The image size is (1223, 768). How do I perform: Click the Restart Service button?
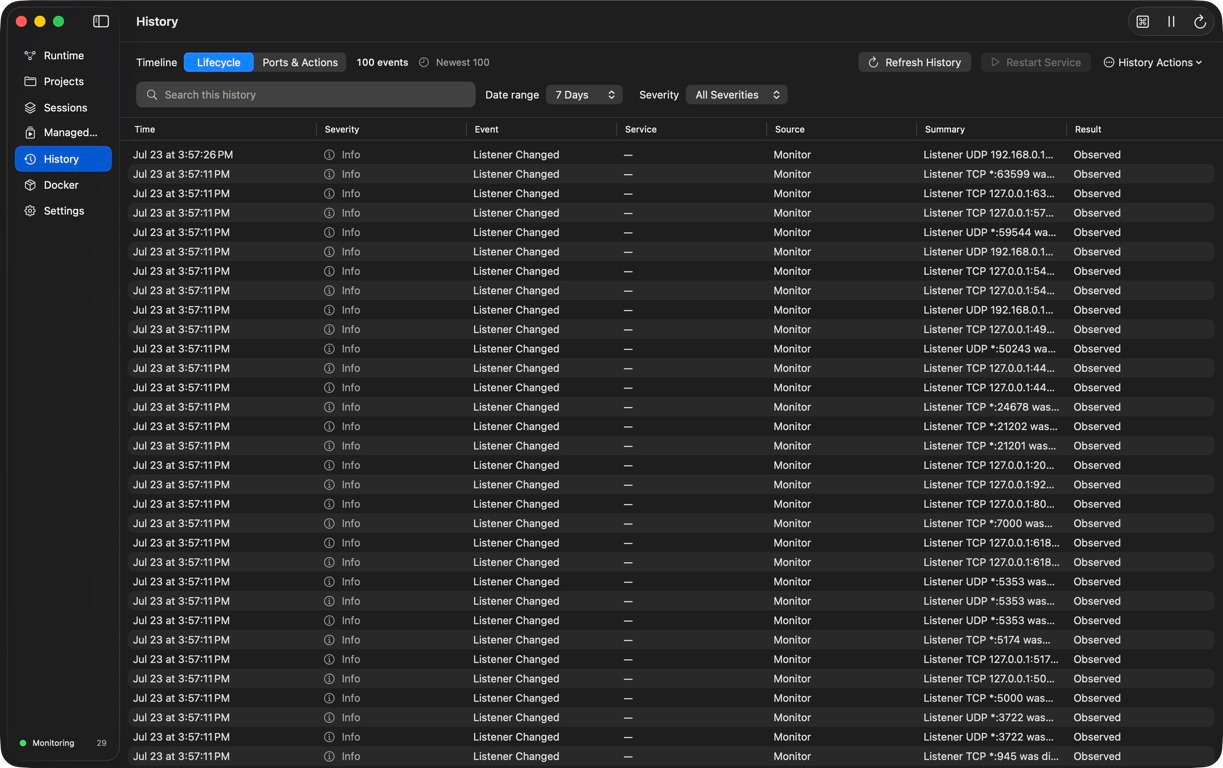point(1035,62)
